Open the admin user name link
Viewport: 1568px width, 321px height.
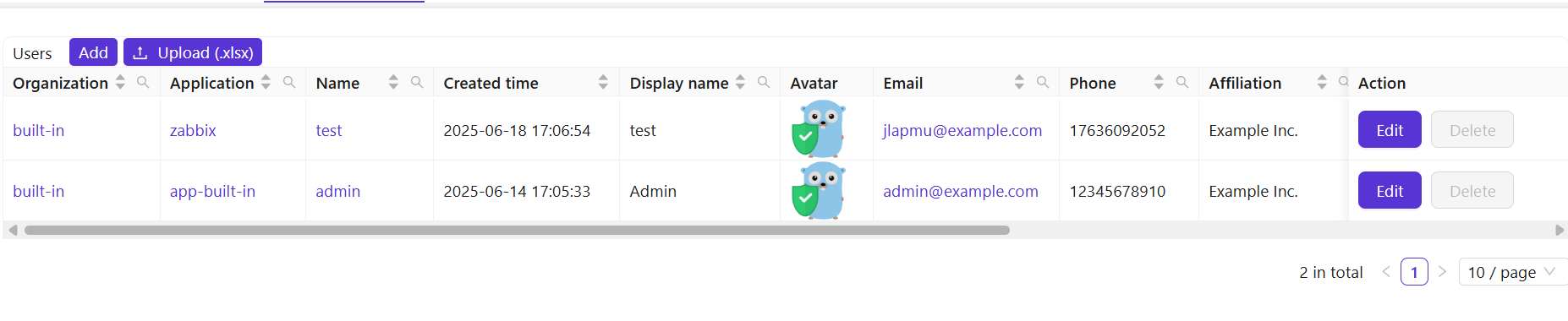tap(338, 192)
